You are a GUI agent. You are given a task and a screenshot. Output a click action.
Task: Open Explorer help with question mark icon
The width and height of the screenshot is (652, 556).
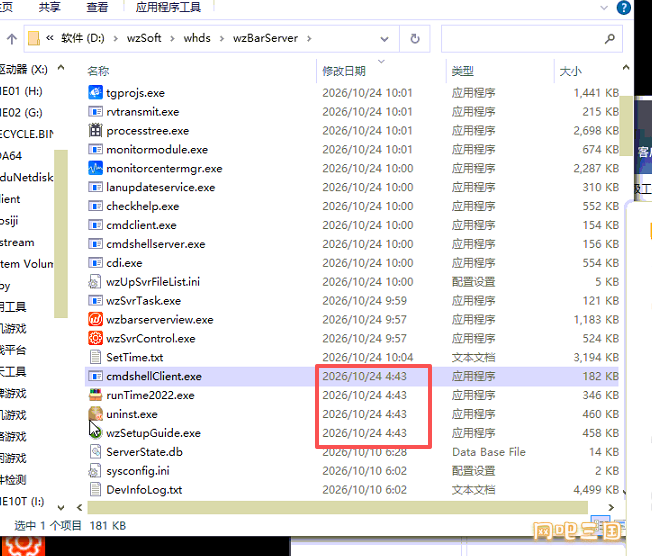[623, 7]
